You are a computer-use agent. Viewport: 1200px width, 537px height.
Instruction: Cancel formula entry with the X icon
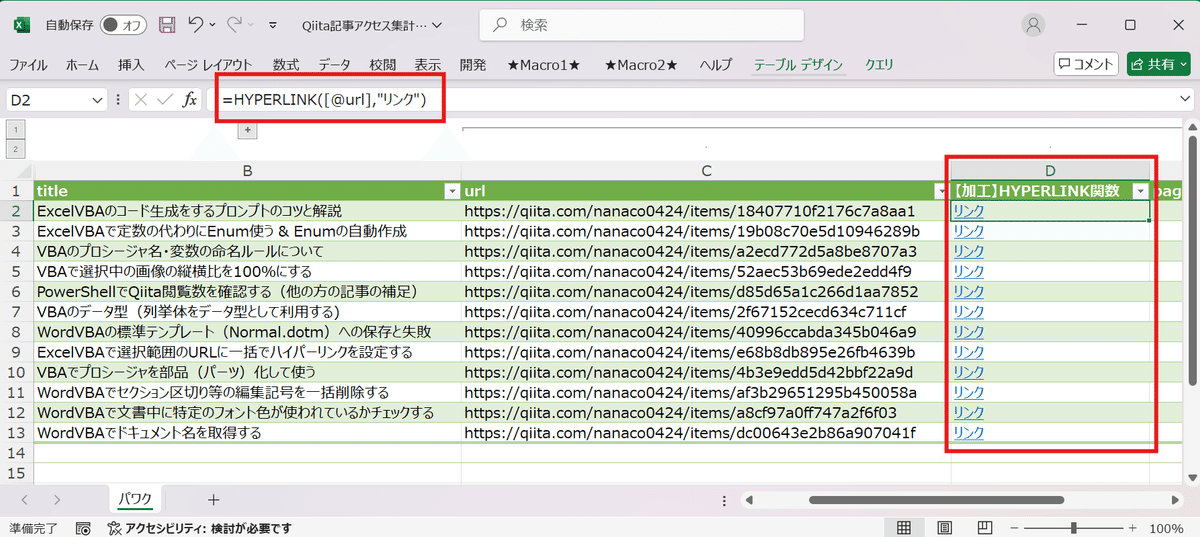[141, 99]
